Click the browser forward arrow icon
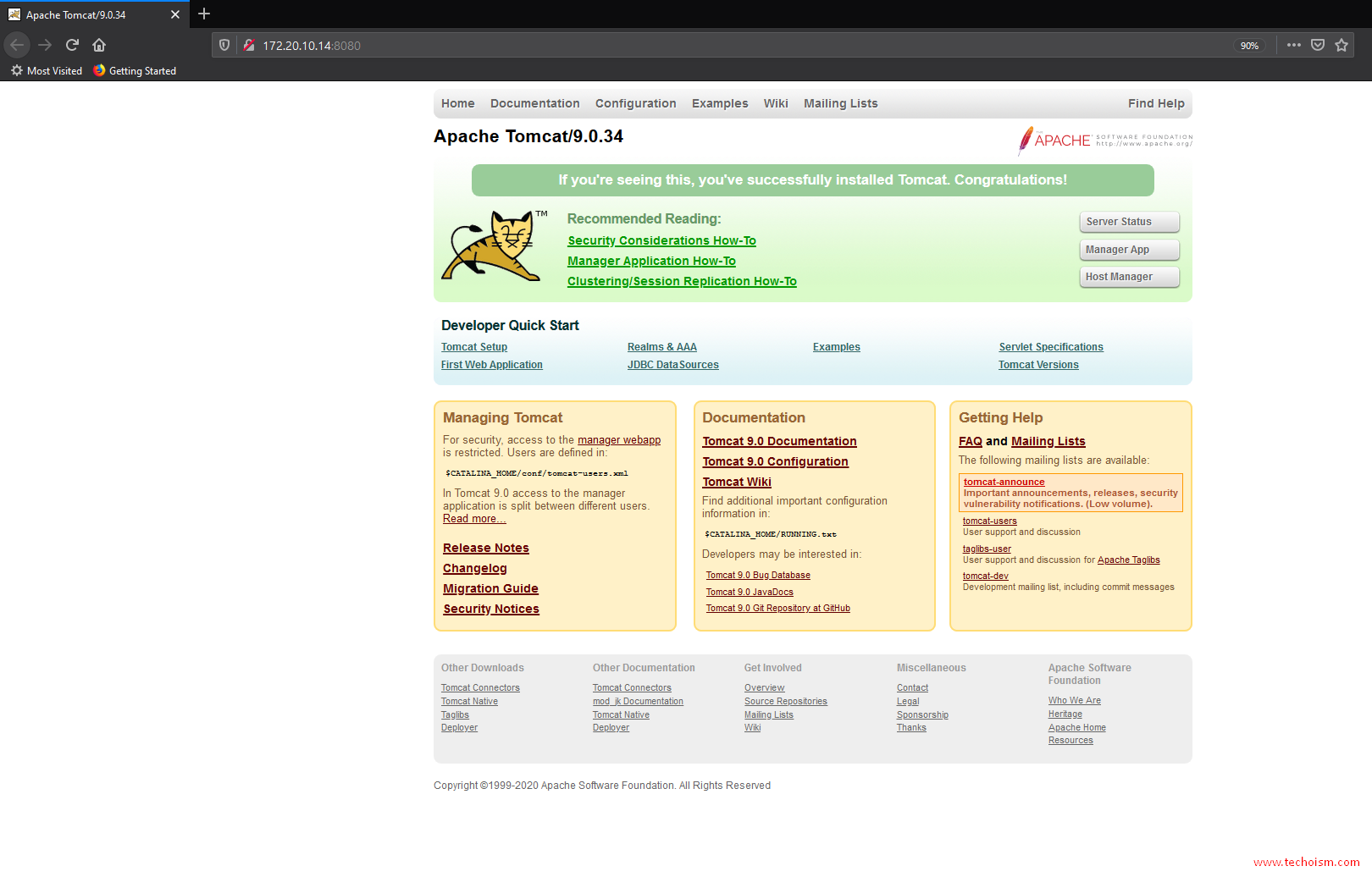Image resolution: width=1372 pixels, height=877 pixels. click(x=45, y=45)
